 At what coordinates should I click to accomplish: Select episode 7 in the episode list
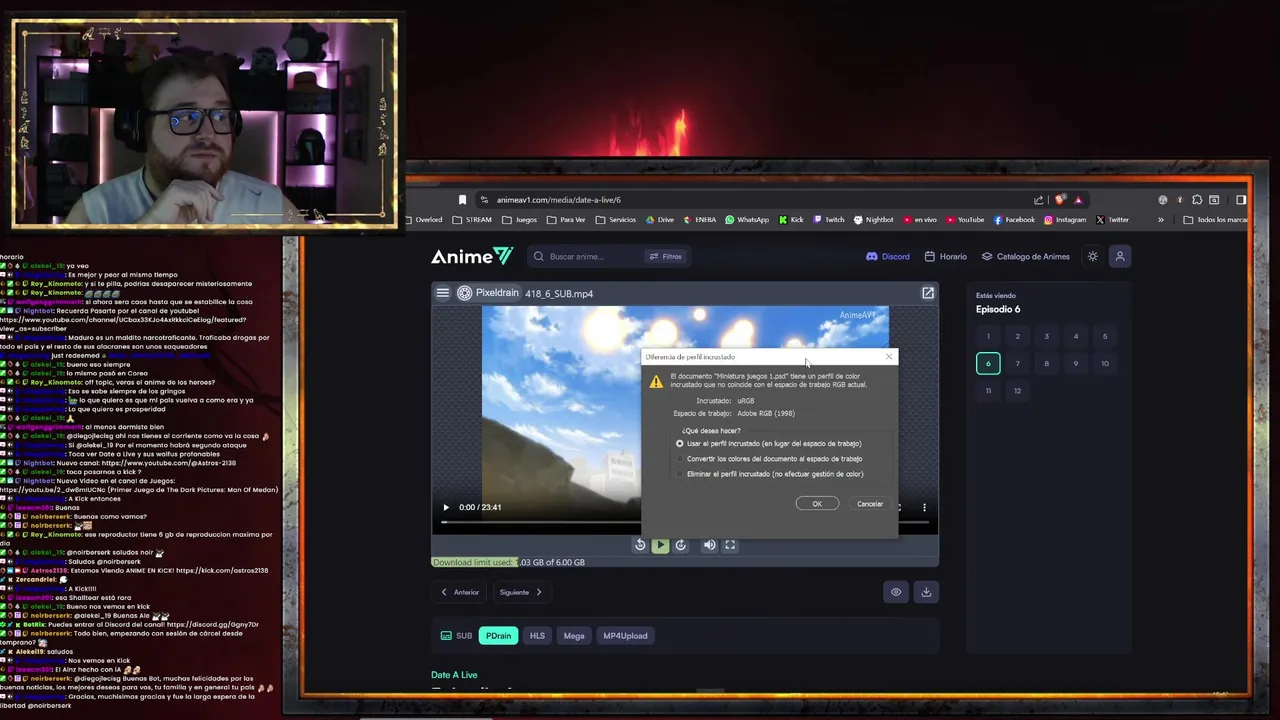(x=1017, y=364)
